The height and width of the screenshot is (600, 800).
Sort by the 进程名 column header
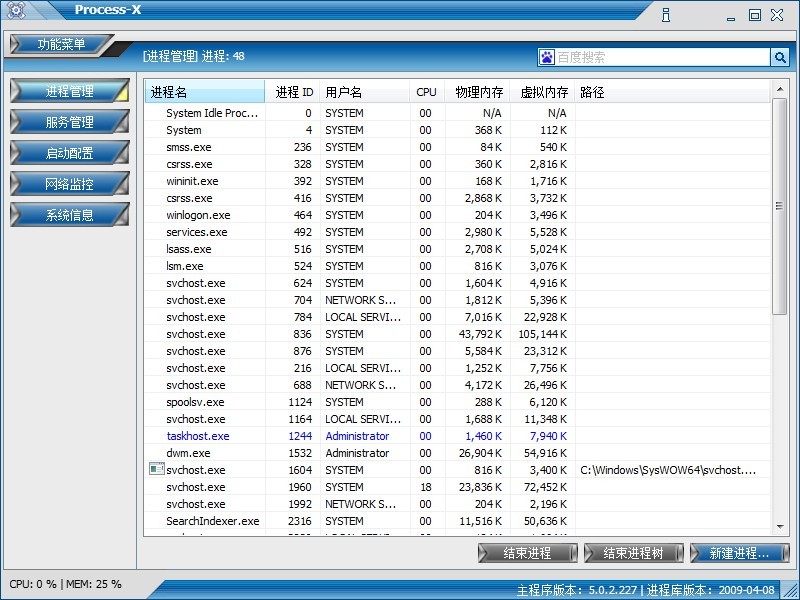pos(204,92)
